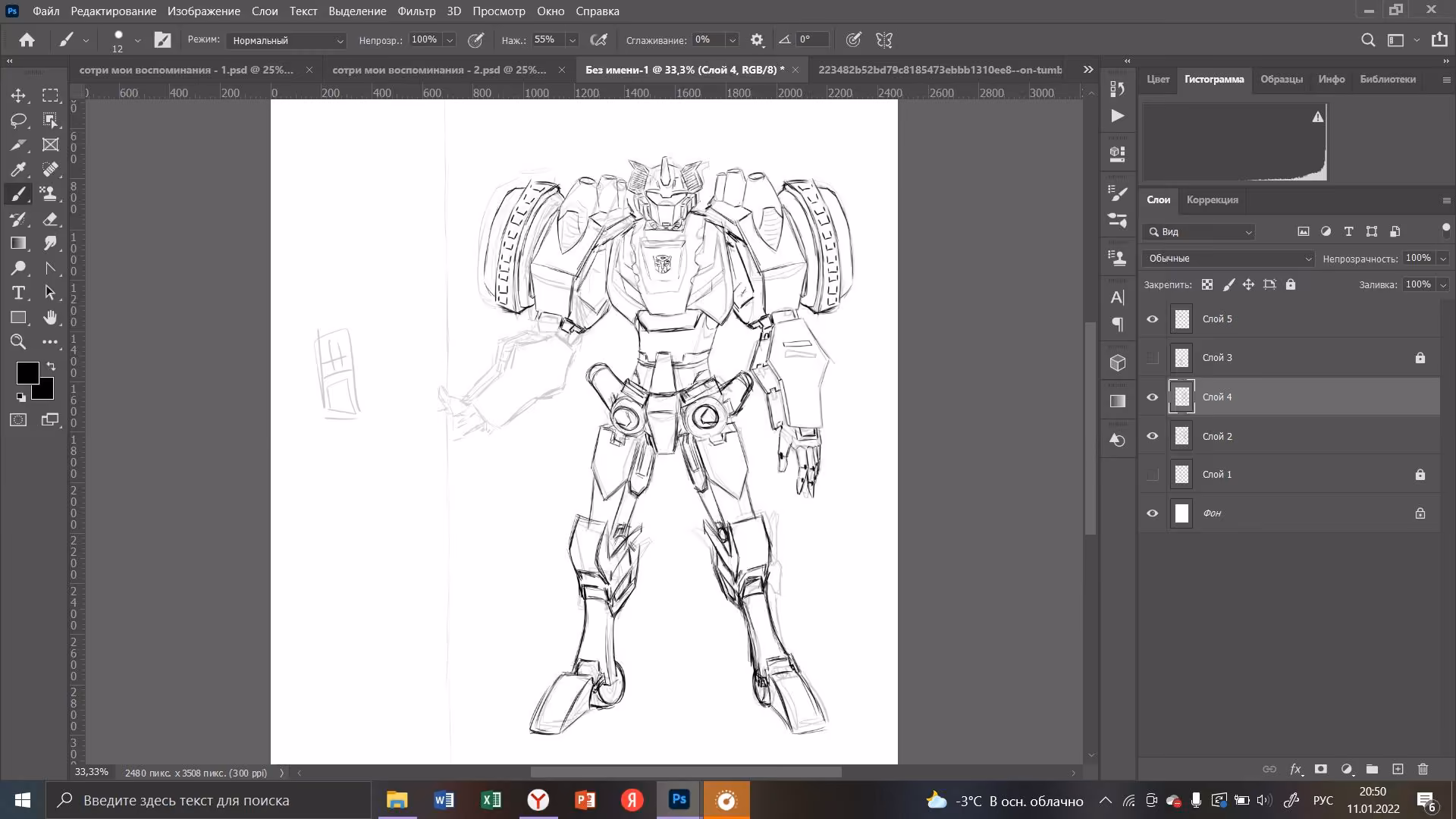Show more document tabs arrows
This screenshot has height=819, width=1456.
point(1088,70)
